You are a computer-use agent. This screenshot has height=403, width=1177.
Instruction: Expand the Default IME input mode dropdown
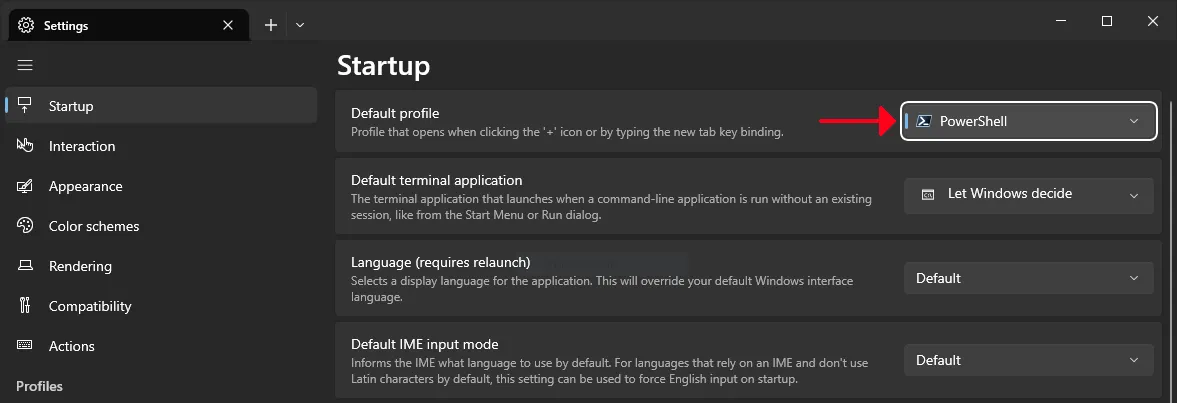point(1028,360)
